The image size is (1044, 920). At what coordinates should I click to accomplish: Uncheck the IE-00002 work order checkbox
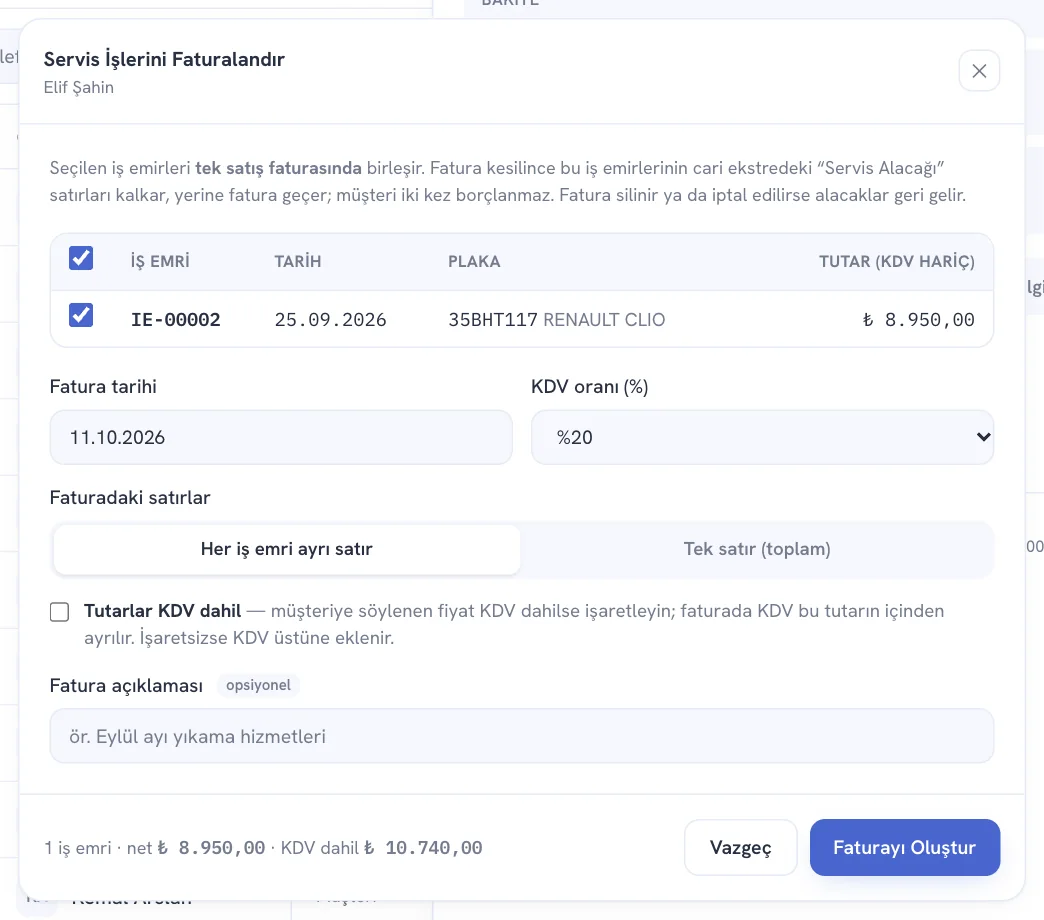[x=81, y=316]
